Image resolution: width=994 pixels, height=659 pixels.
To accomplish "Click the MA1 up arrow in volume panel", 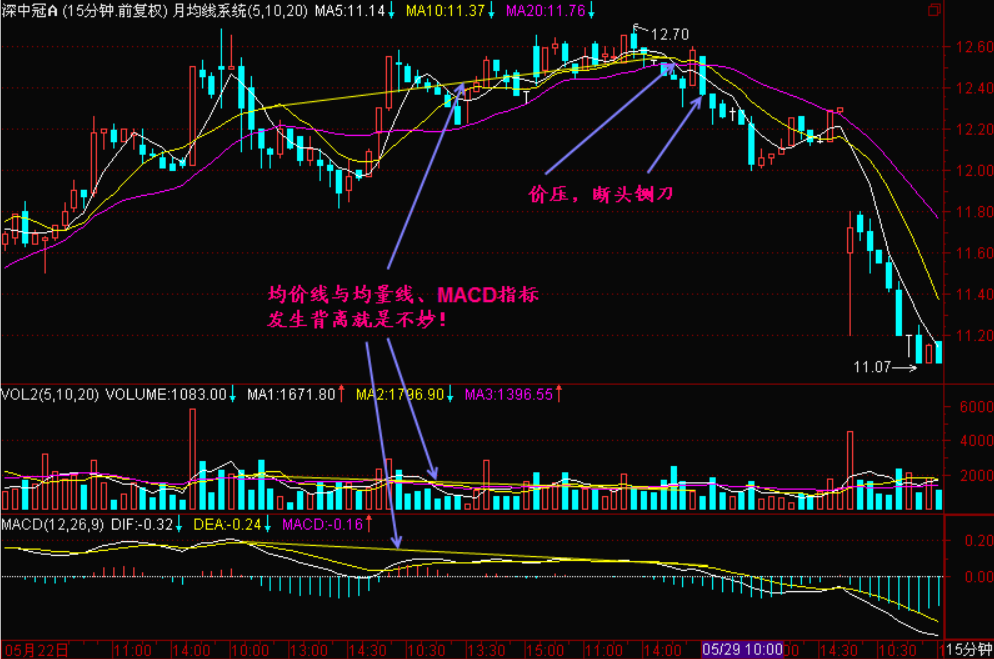I will click(x=341, y=395).
